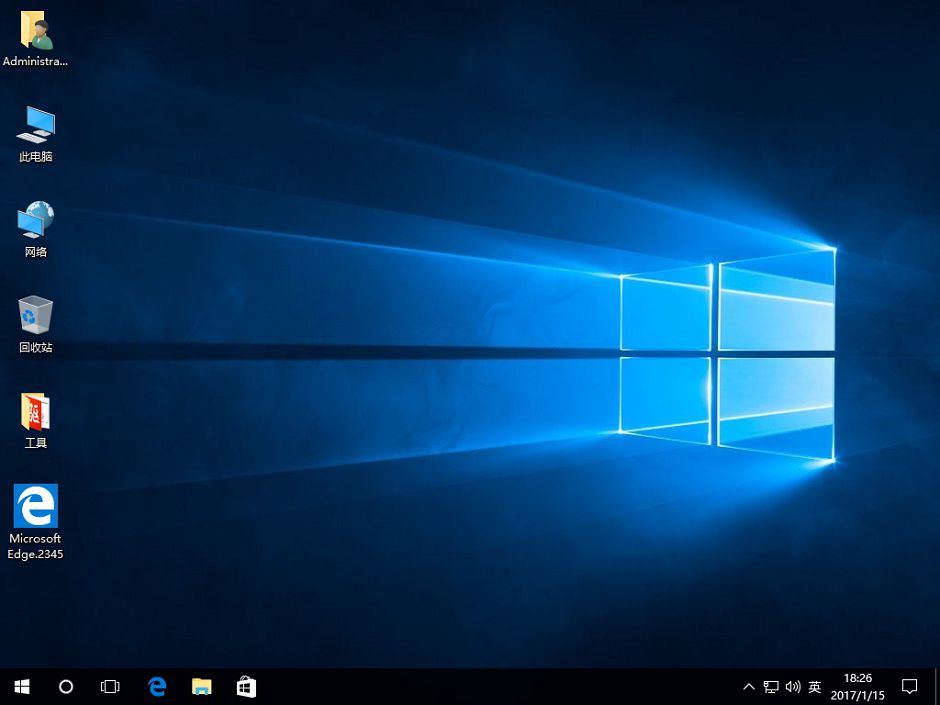Open the volume speaker tray icon
The height and width of the screenshot is (705, 940).
793,686
